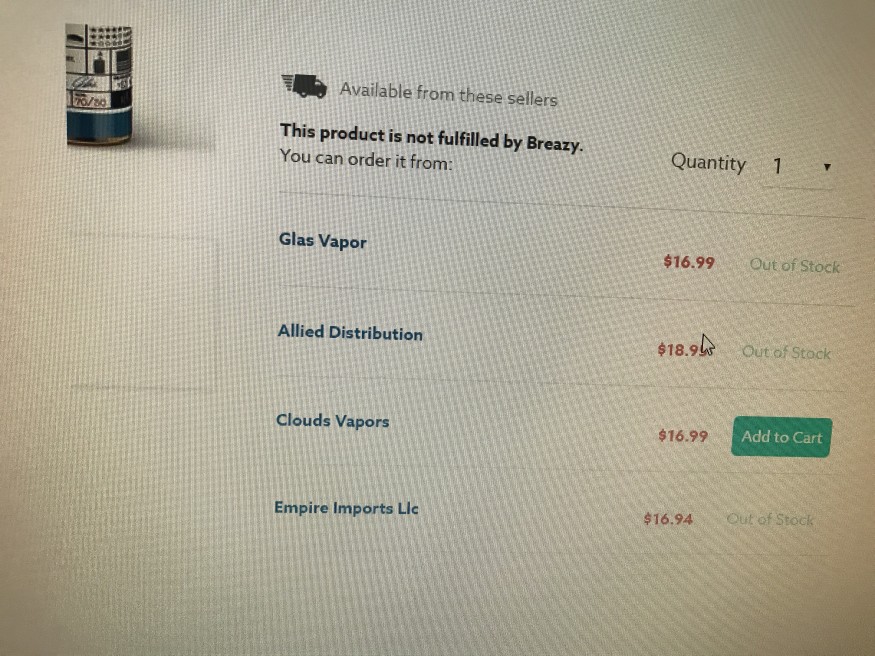This screenshot has height=656, width=875.
Task: Click Glas Vapor's $16.99 price
Action: (689, 262)
